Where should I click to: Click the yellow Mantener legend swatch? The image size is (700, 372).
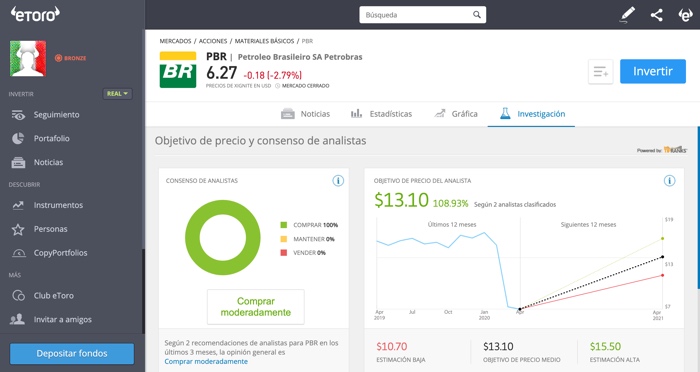(x=283, y=239)
